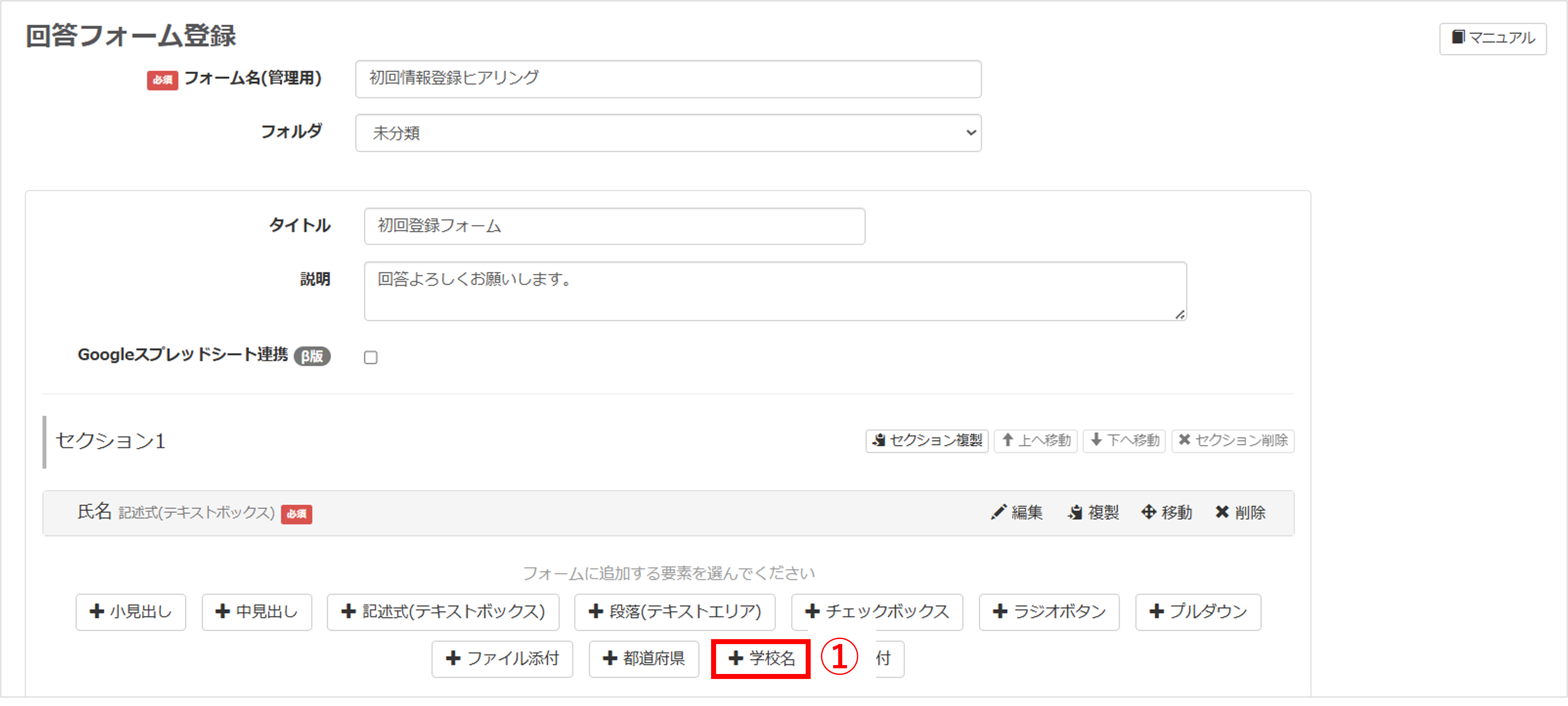
Task: Click the 氏名 field row label
Action: (94, 512)
